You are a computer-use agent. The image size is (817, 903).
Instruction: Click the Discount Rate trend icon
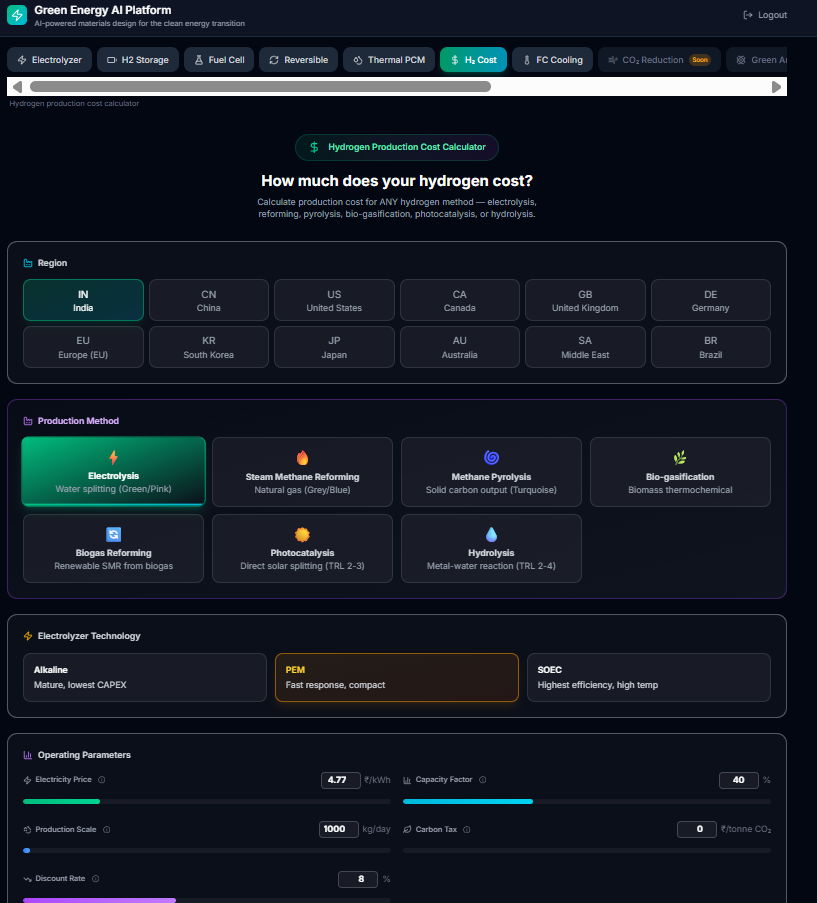(x=27, y=879)
